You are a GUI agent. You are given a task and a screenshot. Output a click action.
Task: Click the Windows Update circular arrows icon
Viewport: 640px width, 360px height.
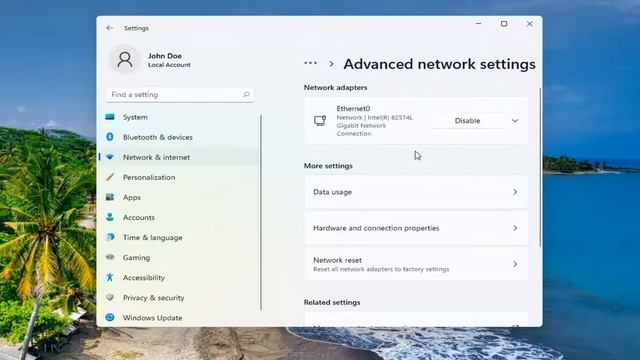[x=110, y=317]
